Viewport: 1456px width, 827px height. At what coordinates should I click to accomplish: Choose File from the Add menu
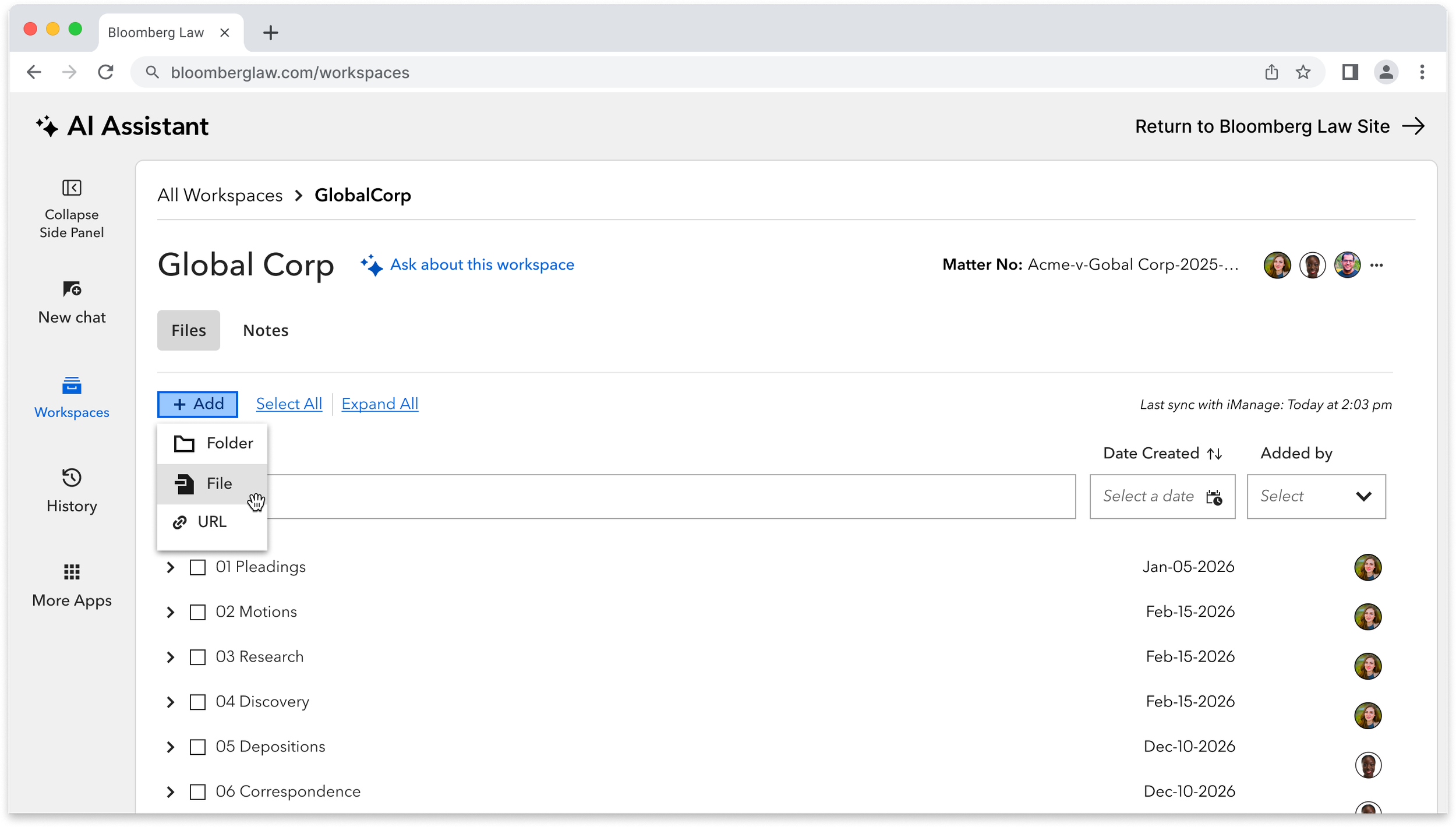pyautogui.click(x=218, y=483)
